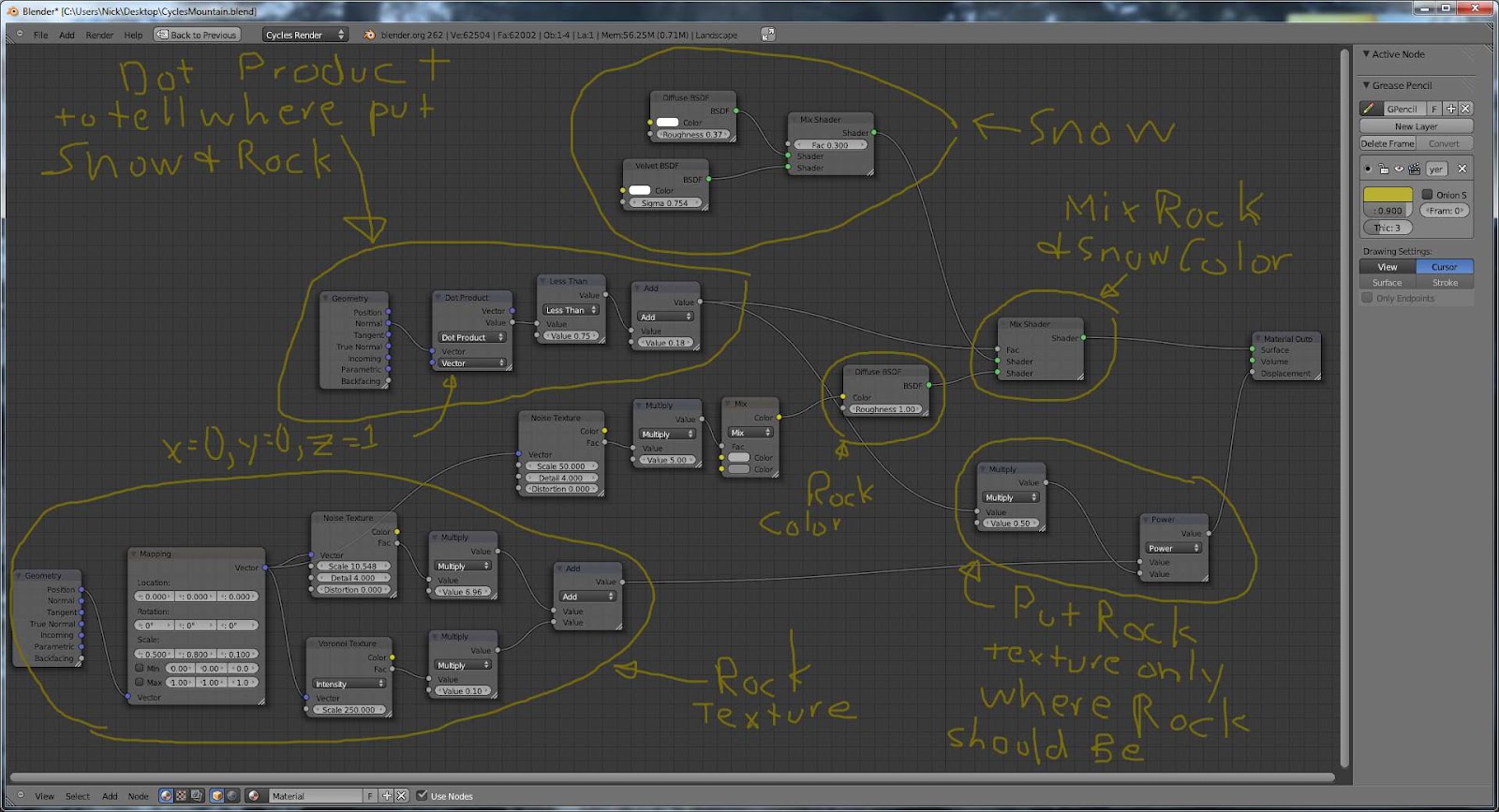This screenshot has height=812, width=1499.
Task: Open the material browse icon
Action: click(254, 796)
